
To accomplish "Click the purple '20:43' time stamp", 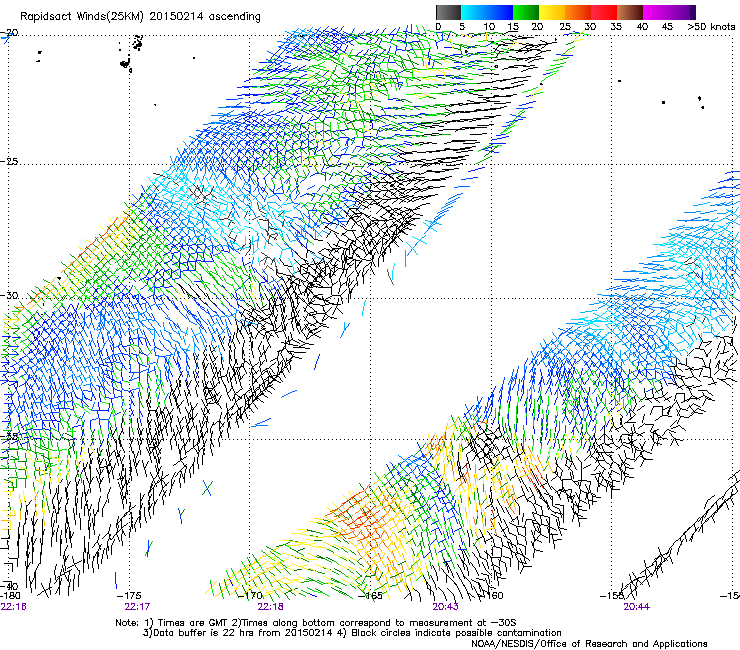I will point(446,607).
